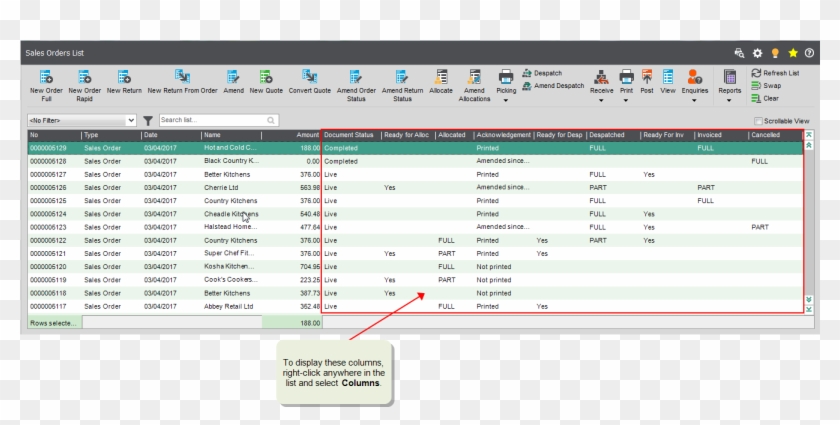Click Refresh List
Image resolution: width=840 pixels, height=425 pixels.
[775, 73]
